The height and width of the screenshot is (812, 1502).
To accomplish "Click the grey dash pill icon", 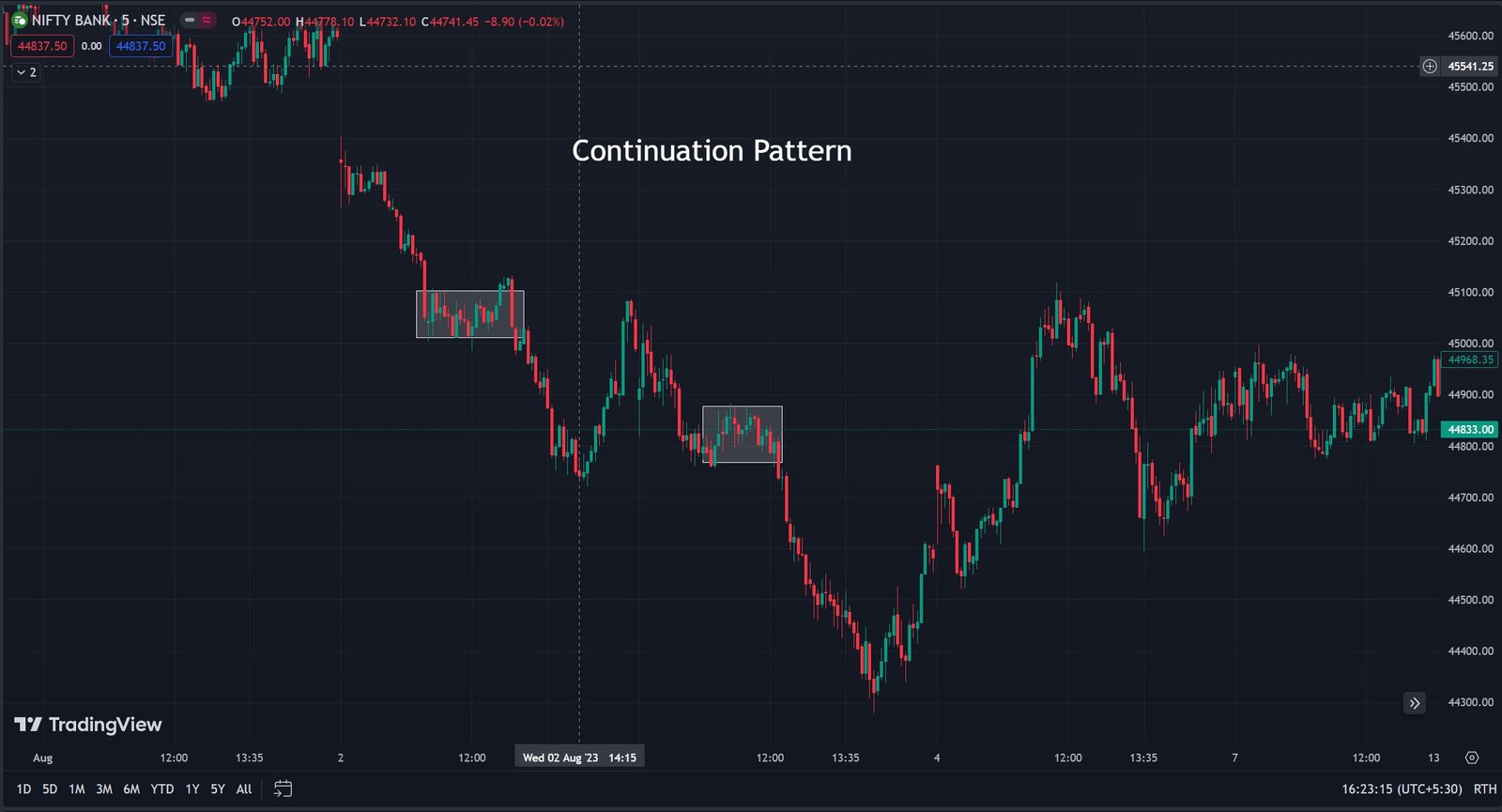I will [190, 20].
